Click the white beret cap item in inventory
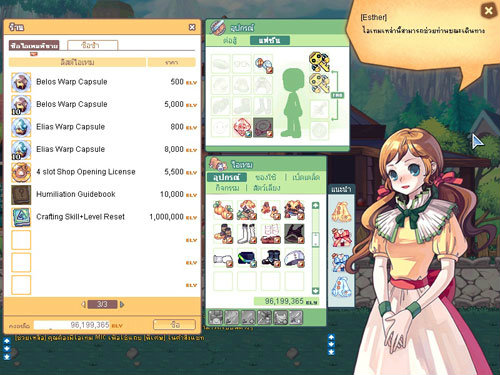Screen dimensions: 500x375 [x=294, y=258]
